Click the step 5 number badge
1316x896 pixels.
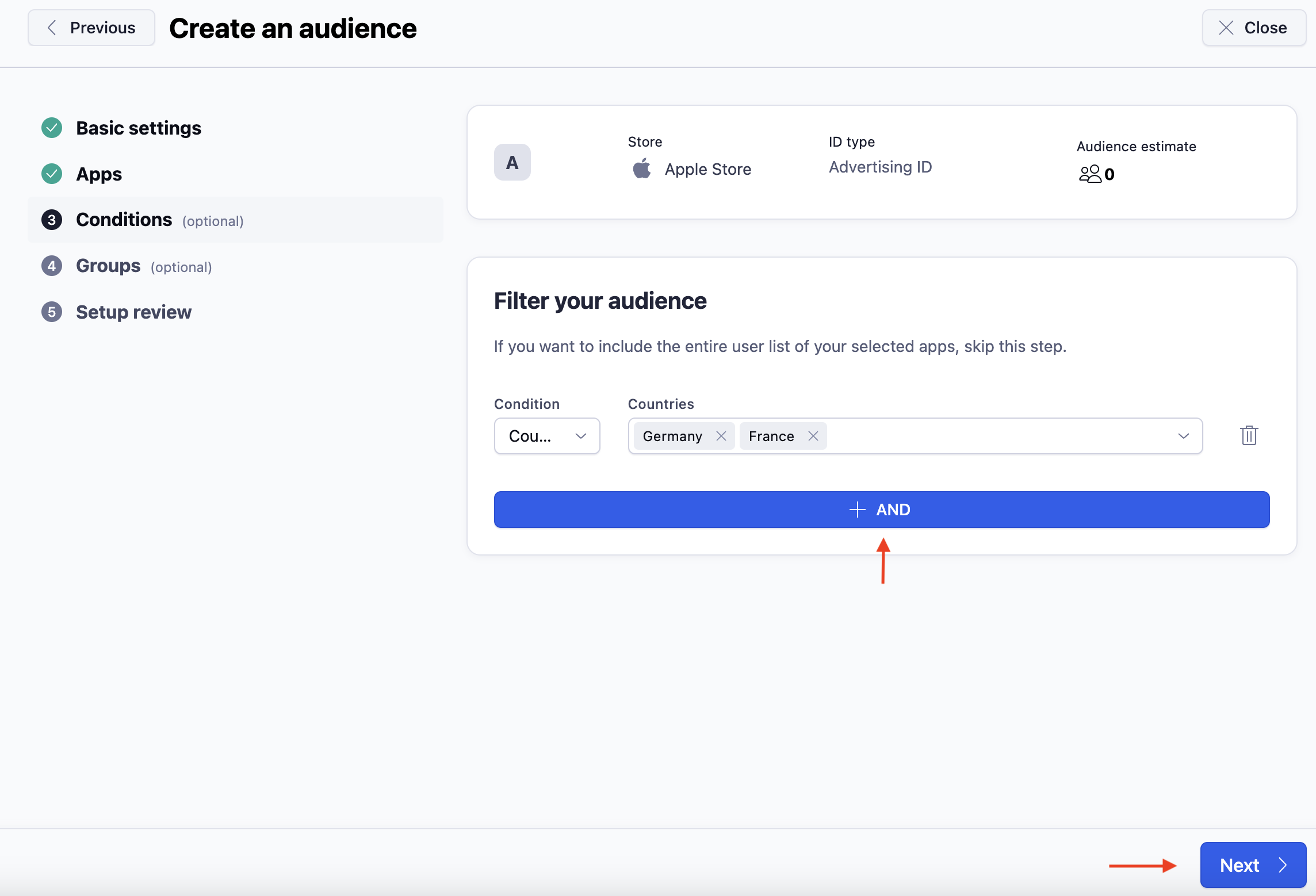tap(52, 312)
